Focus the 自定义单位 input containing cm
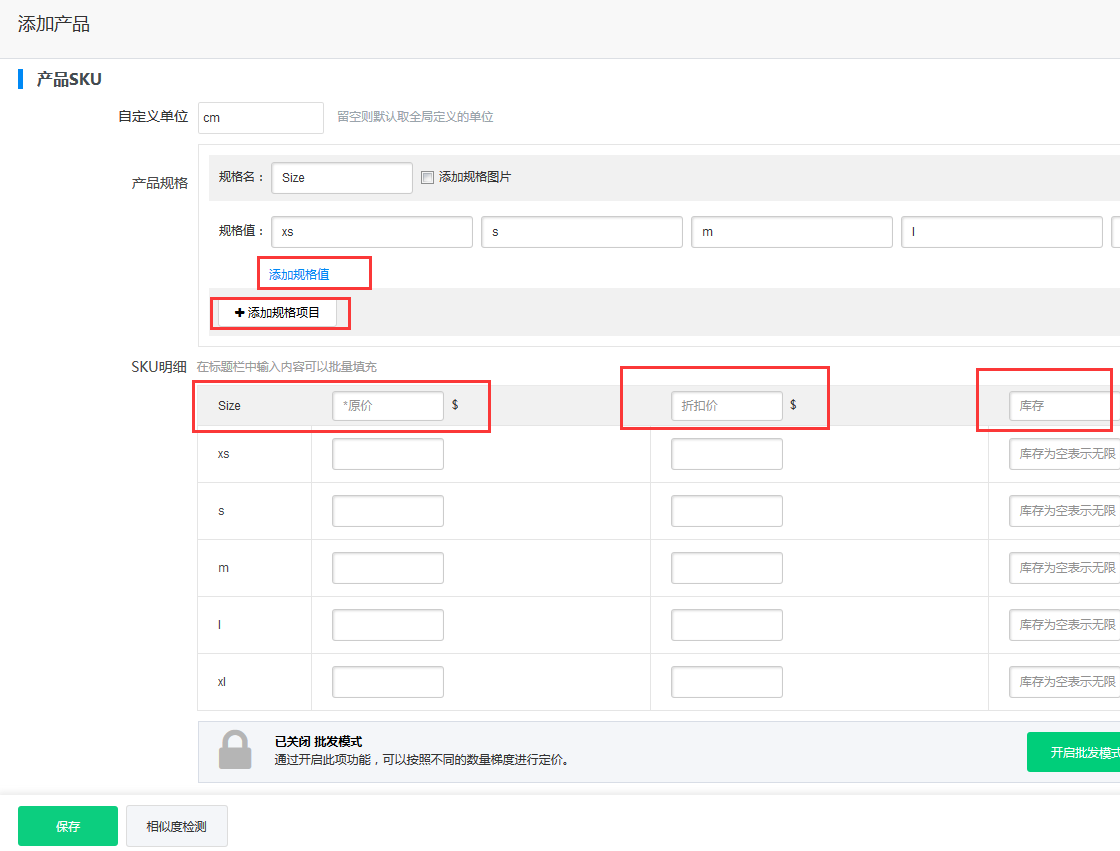 pos(261,118)
